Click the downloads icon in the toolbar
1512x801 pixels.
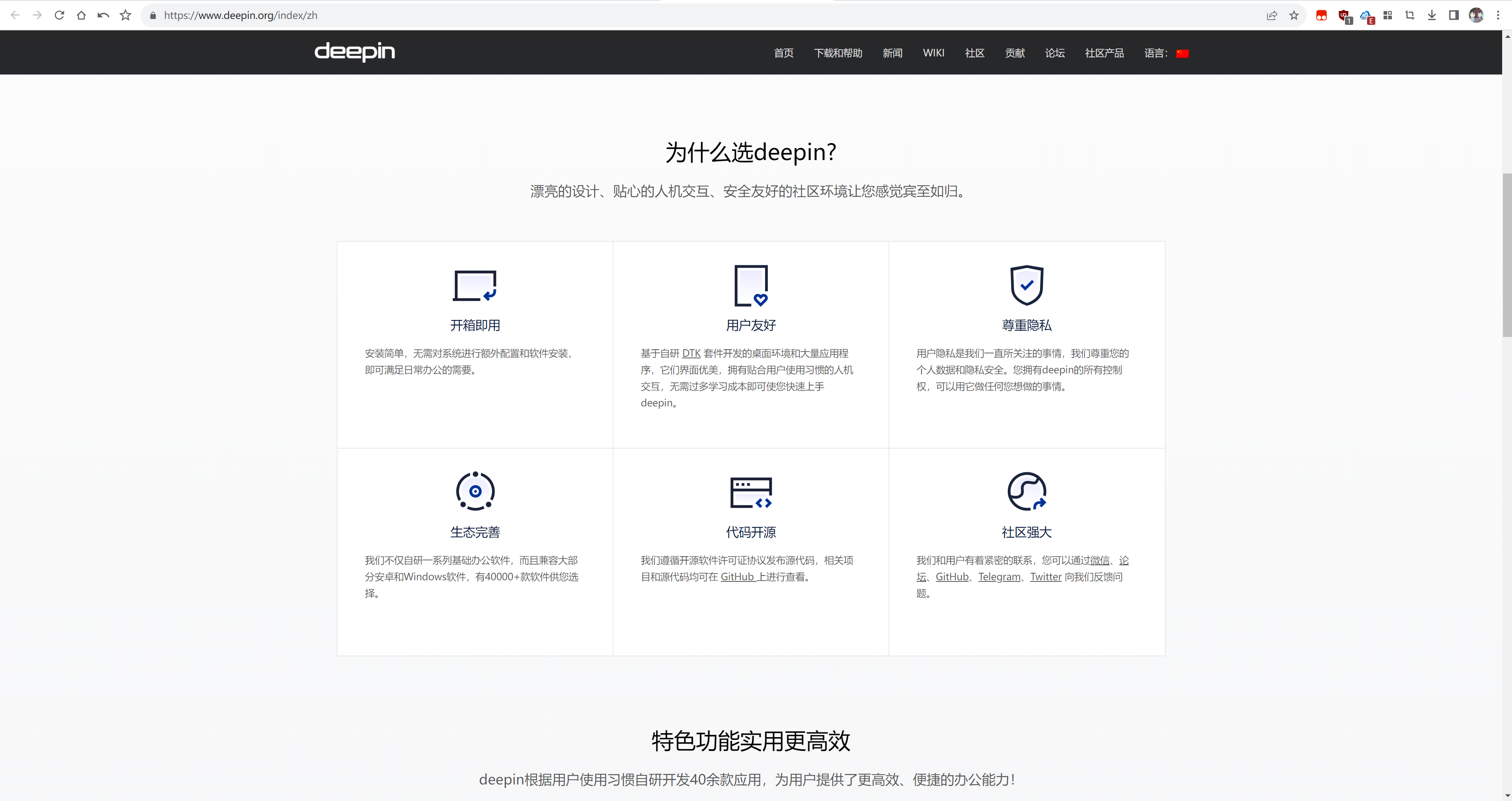point(1432,15)
